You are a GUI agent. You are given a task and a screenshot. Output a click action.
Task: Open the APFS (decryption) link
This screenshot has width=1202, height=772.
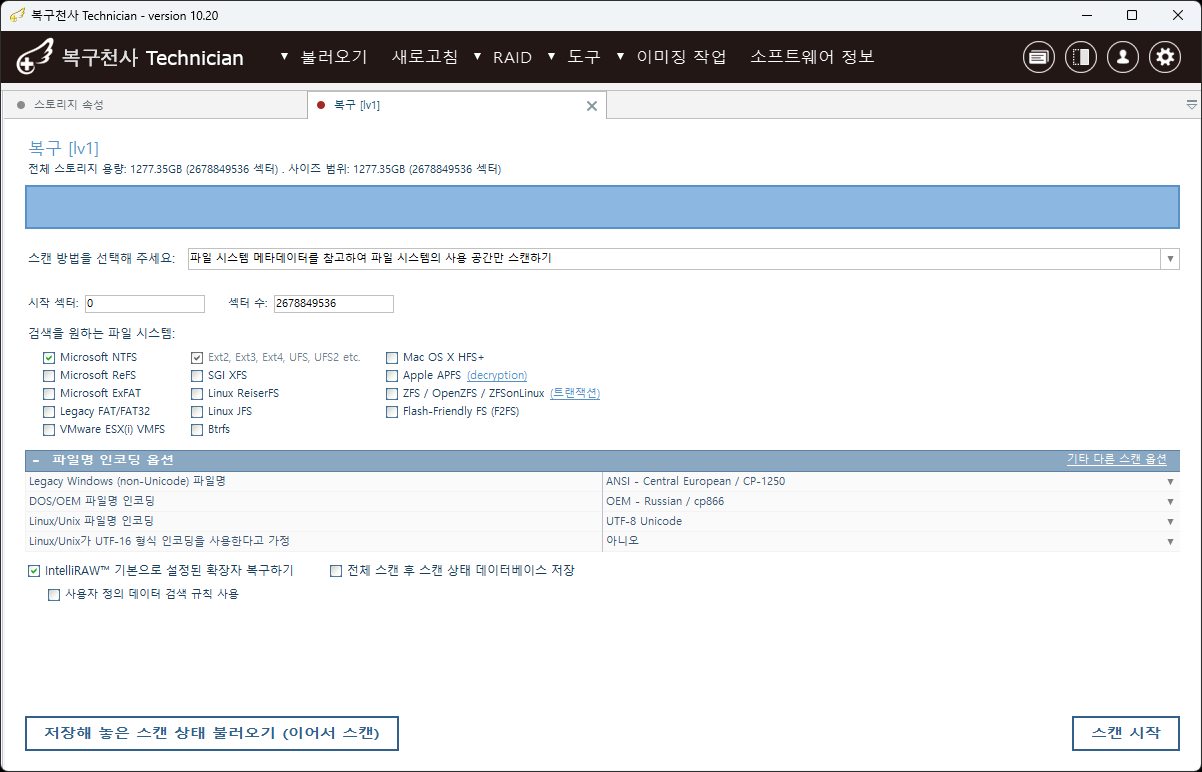coord(497,375)
